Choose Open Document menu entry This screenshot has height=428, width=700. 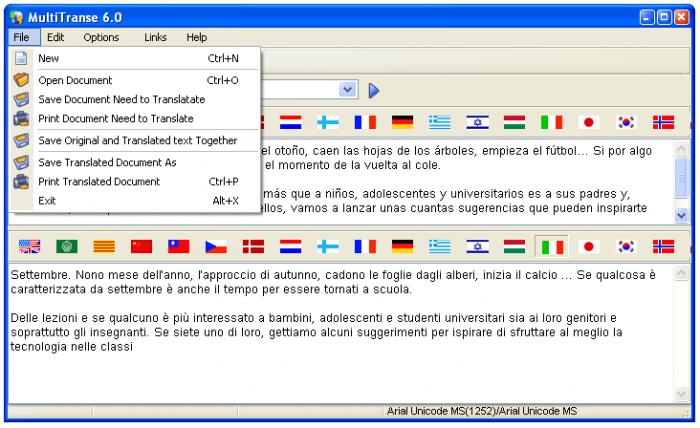135,80
